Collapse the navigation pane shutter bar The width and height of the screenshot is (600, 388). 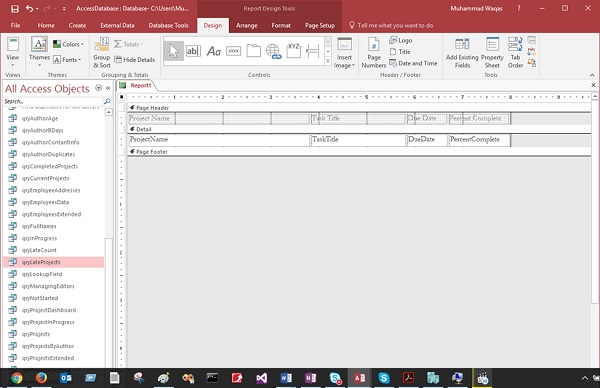(108, 88)
